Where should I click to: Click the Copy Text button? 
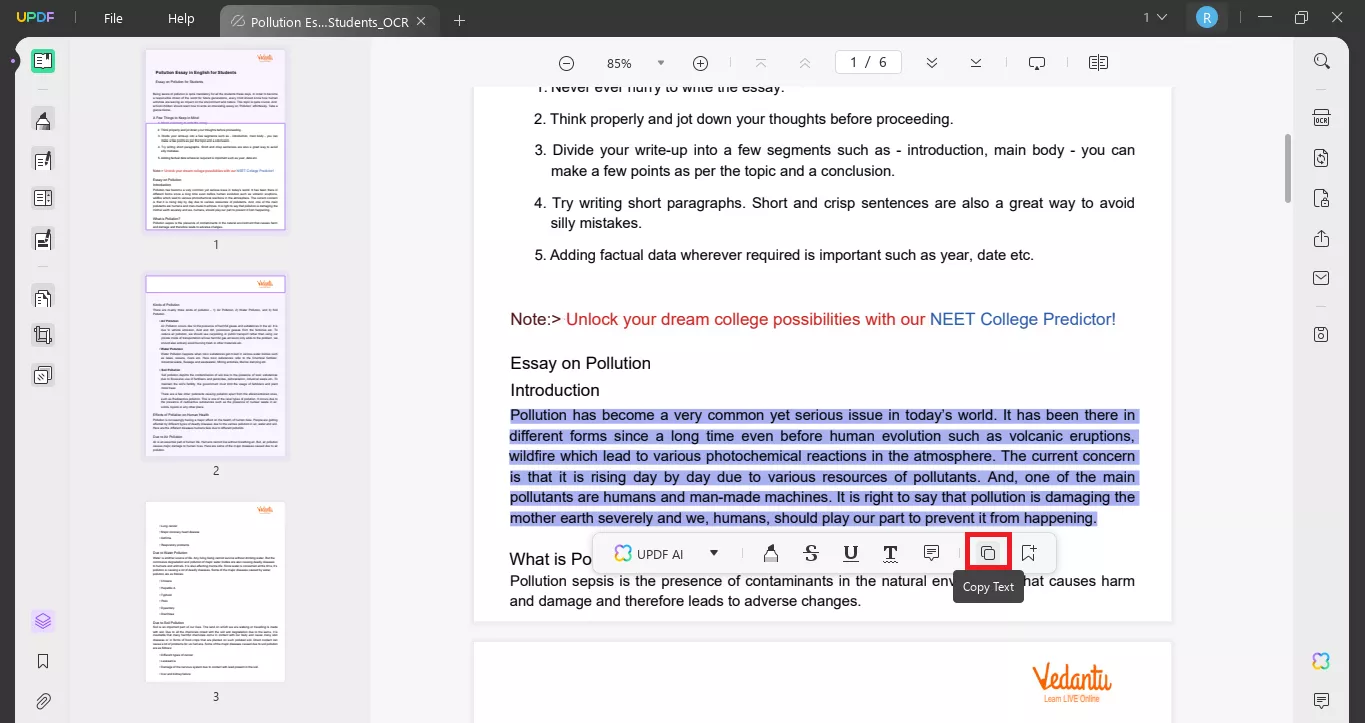tap(988, 553)
